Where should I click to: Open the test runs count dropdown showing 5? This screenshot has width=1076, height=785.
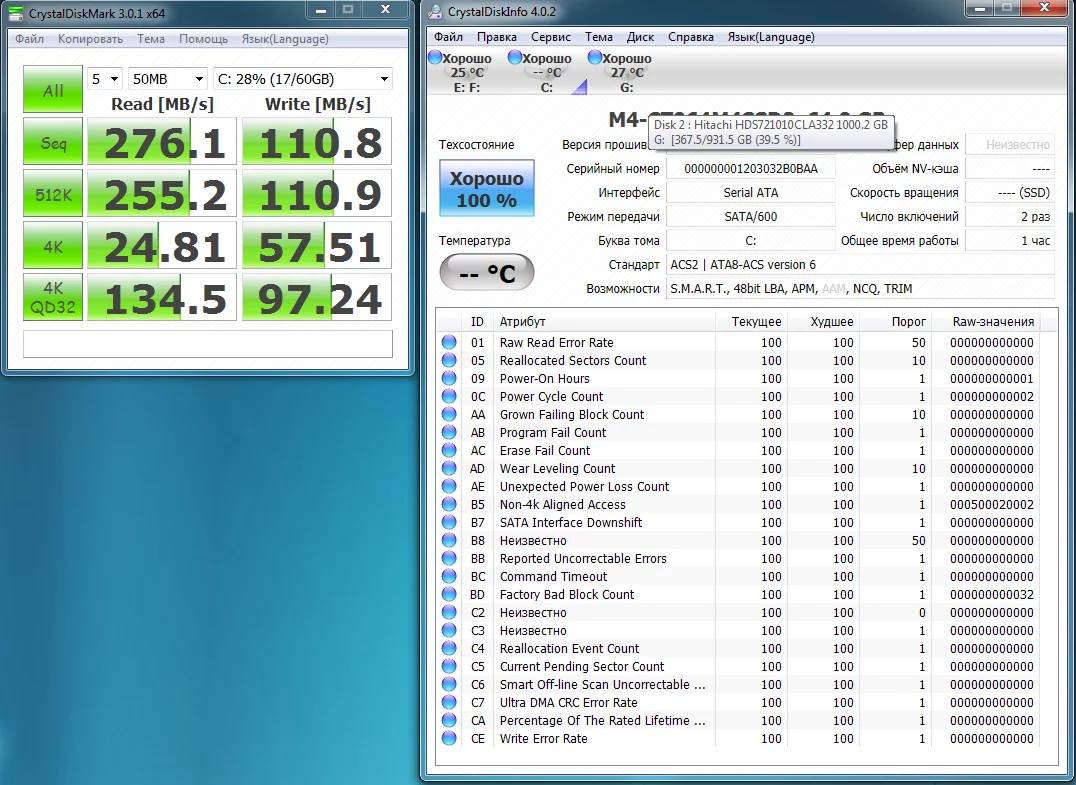pyautogui.click(x=105, y=79)
